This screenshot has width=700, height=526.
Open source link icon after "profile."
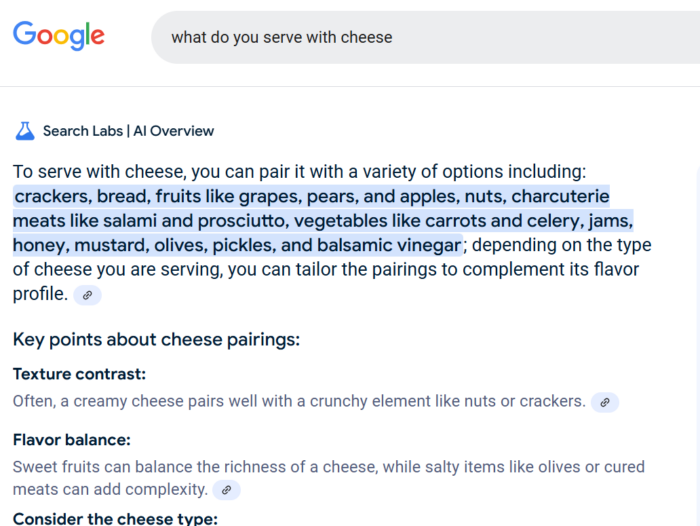pos(88,295)
